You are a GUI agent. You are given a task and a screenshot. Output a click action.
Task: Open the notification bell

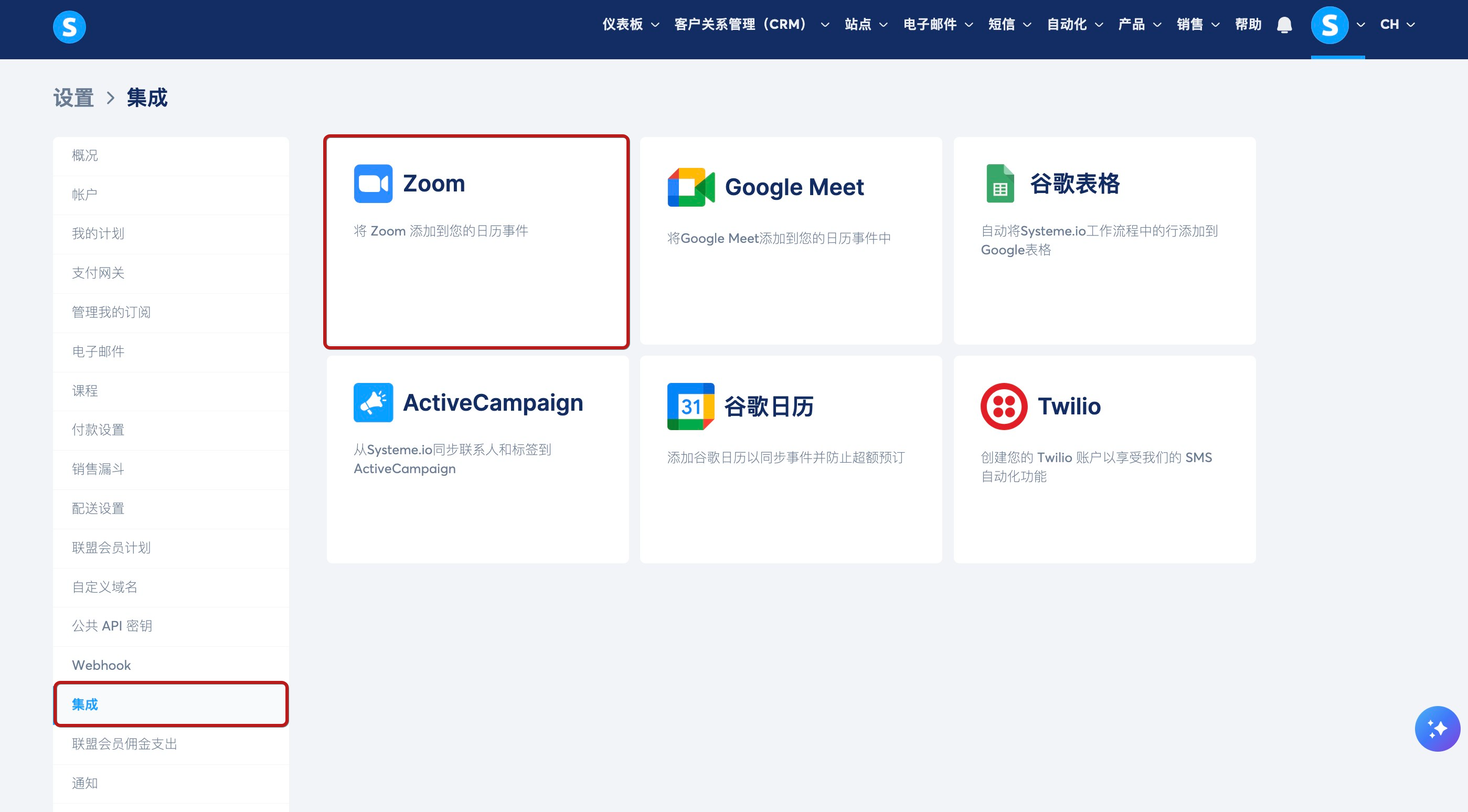point(1284,25)
